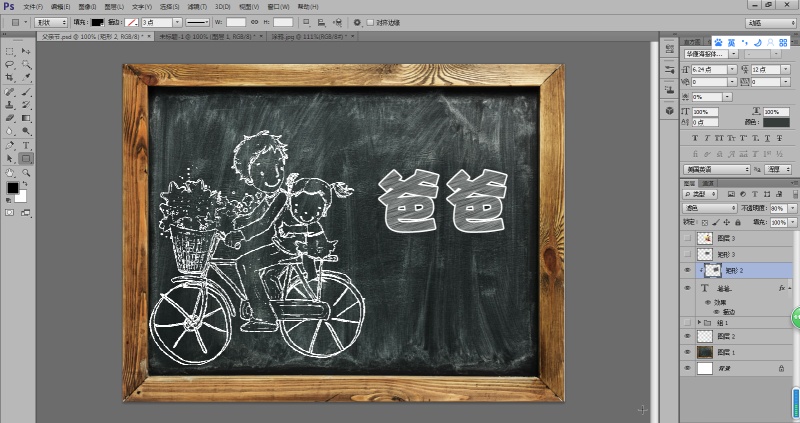
Task: Apply strikethrough style in Character panel
Action: pos(780,138)
